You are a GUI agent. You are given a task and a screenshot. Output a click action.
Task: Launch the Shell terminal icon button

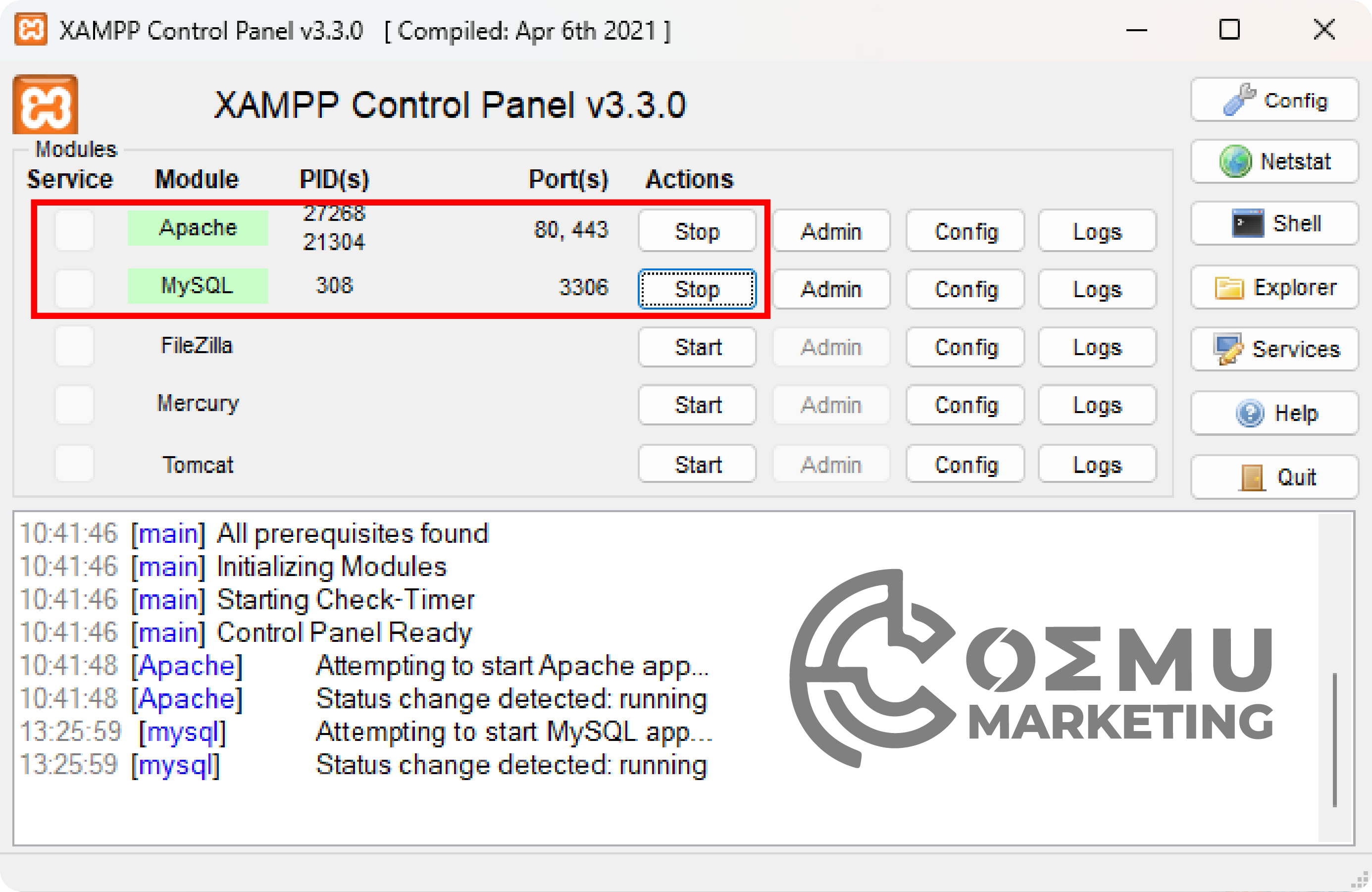(x=1274, y=223)
